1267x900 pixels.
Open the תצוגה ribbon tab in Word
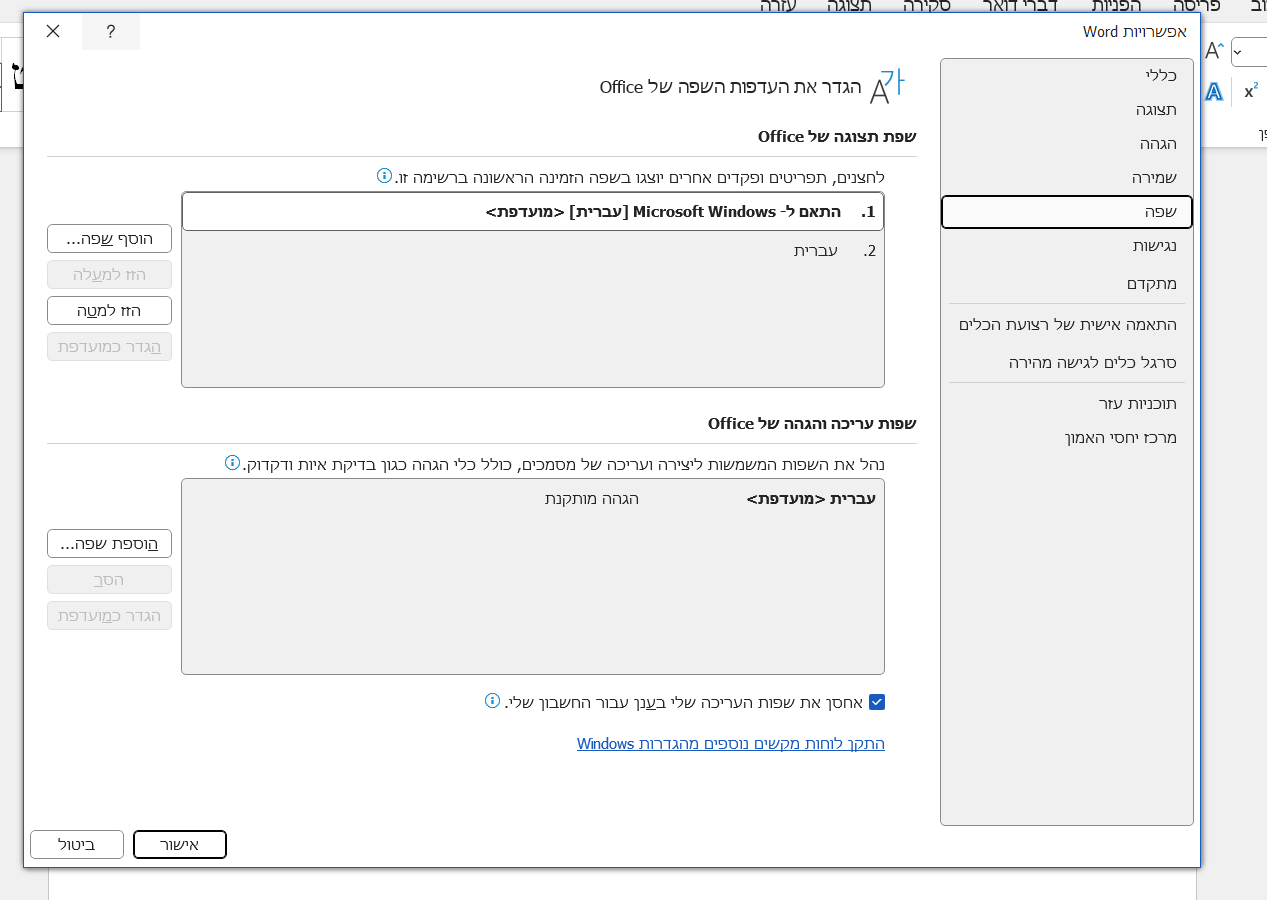click(x=849, y=5)
